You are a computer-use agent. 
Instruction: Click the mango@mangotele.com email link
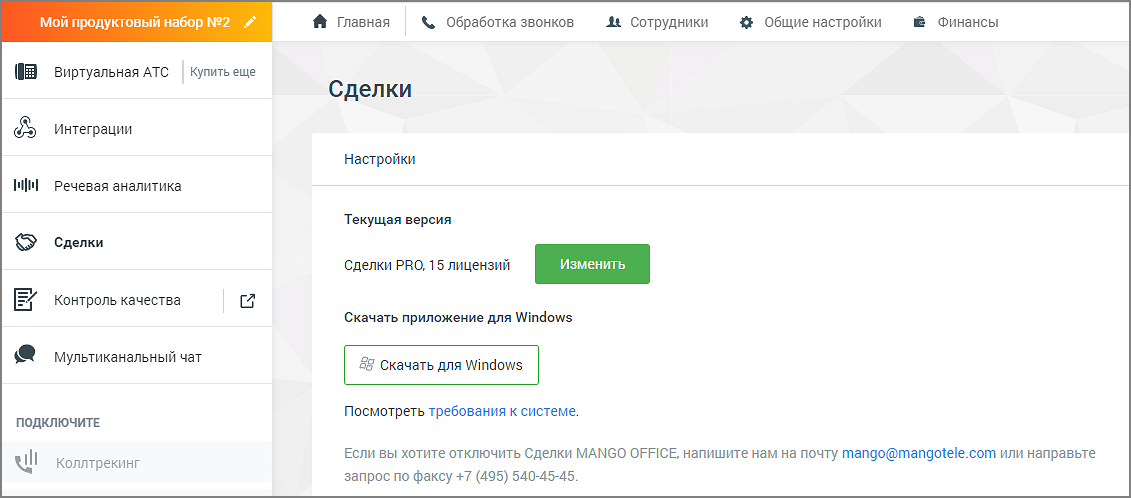pyautogui.click(x=919, y=453)
